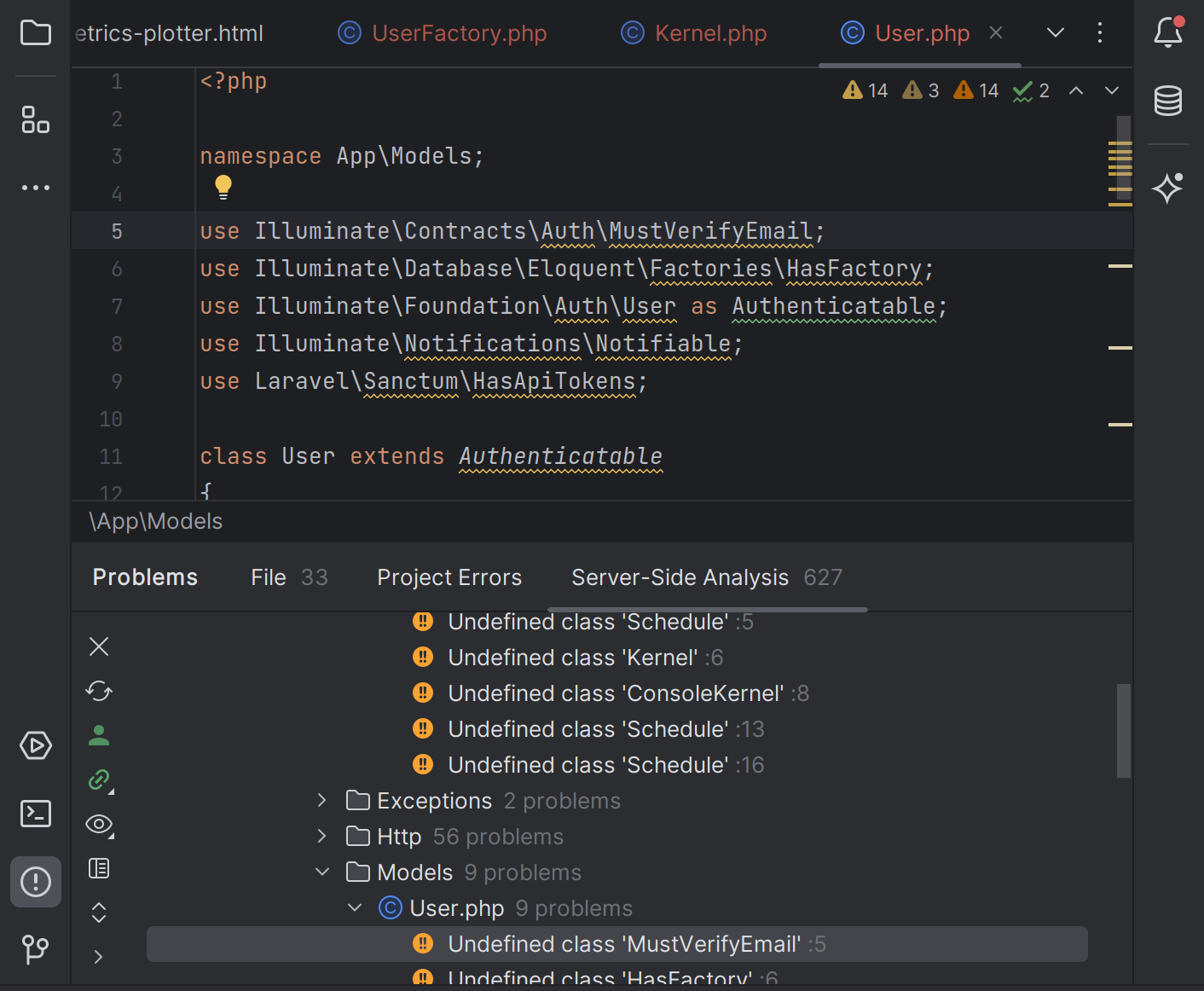Expand the Http folder showing 56 problems

(x=321, y=837)
